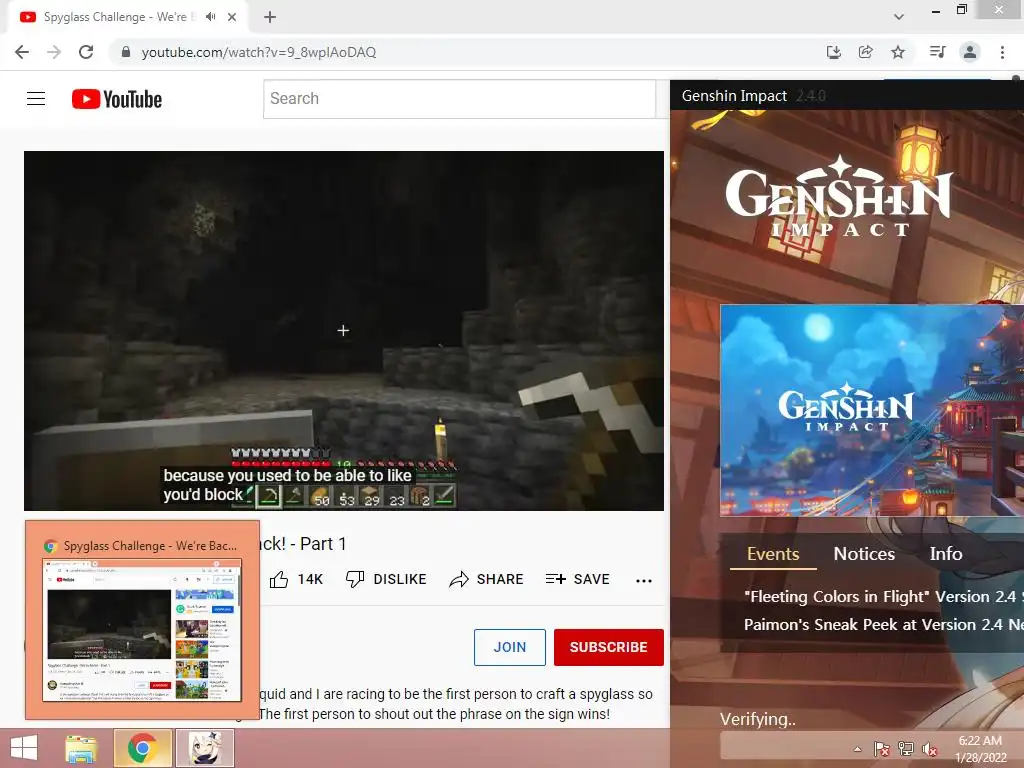The image size is (1024, 768).
Task: Click the install/download icon in address bar
Action: point(833,52)
